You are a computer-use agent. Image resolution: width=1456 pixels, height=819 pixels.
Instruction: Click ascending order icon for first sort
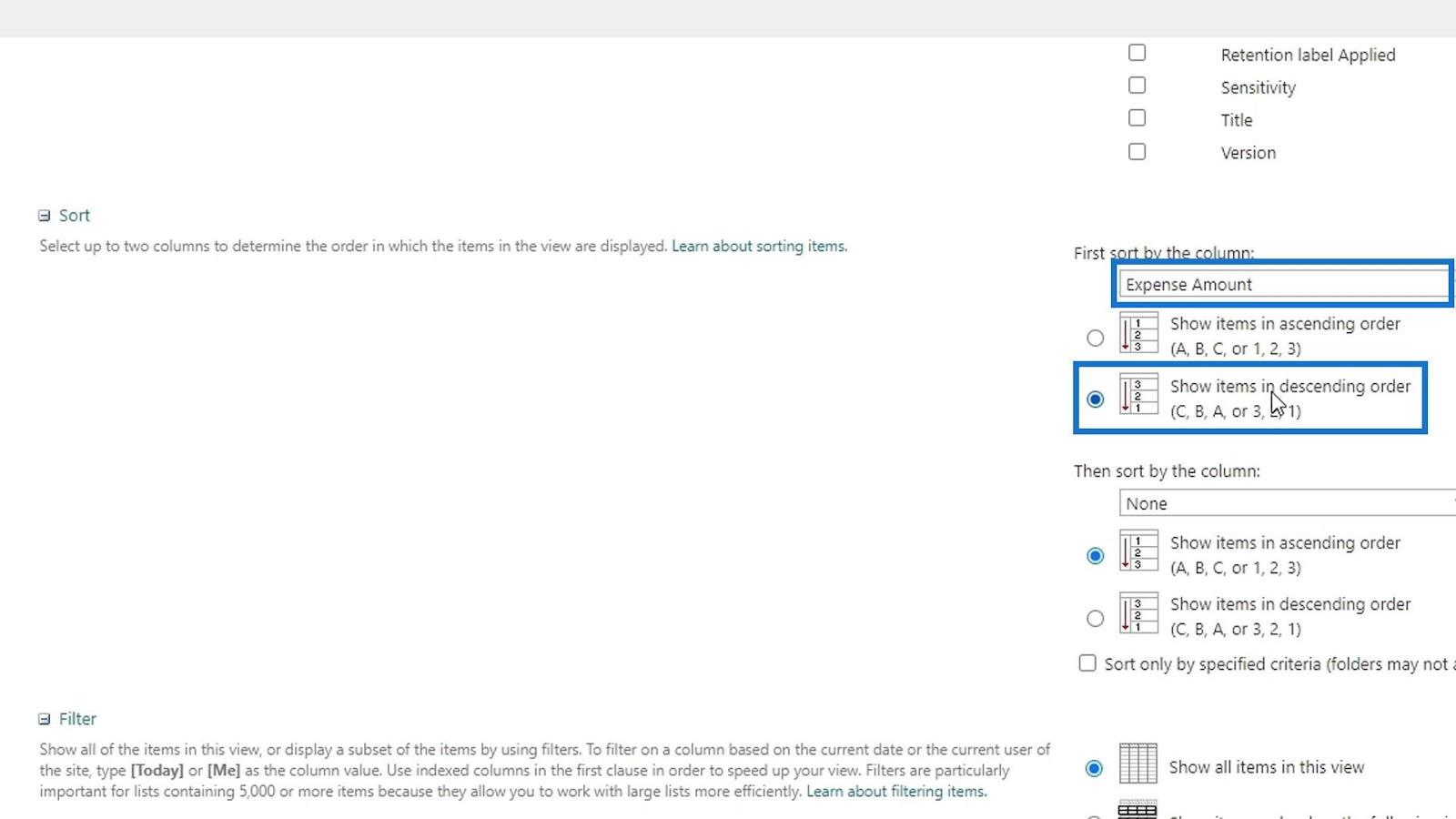click(x=1138, y=334)
